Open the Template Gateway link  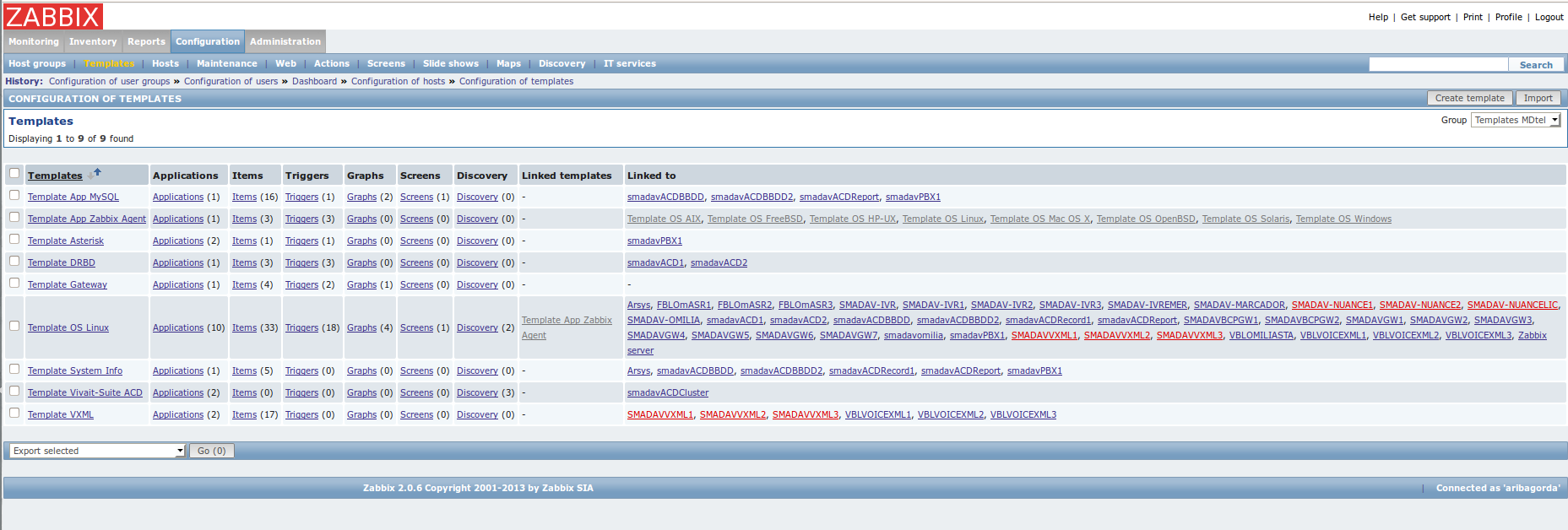(x=68, y=284)
